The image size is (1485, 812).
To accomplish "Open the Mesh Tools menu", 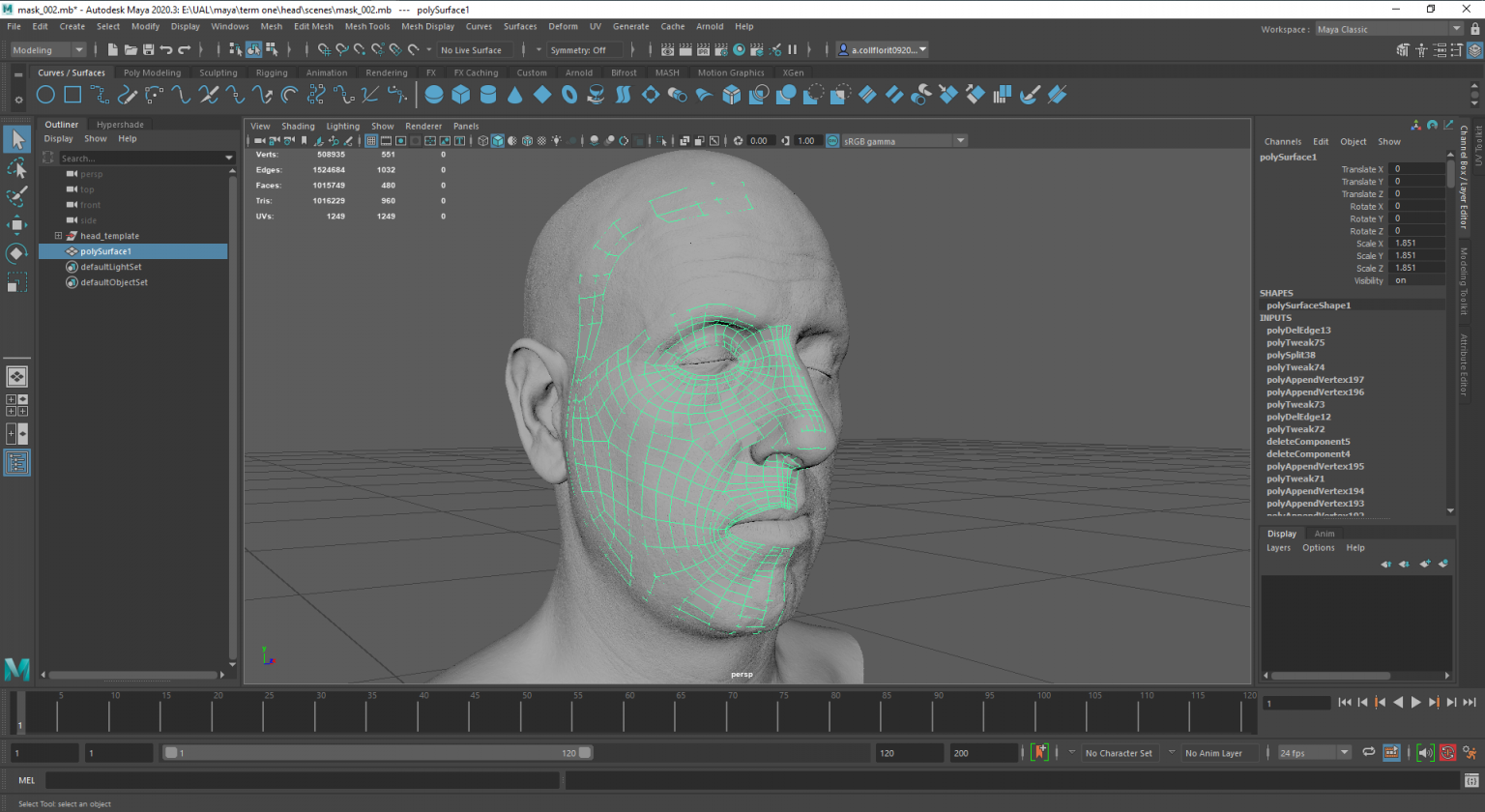I will click(x=367, y=26).
